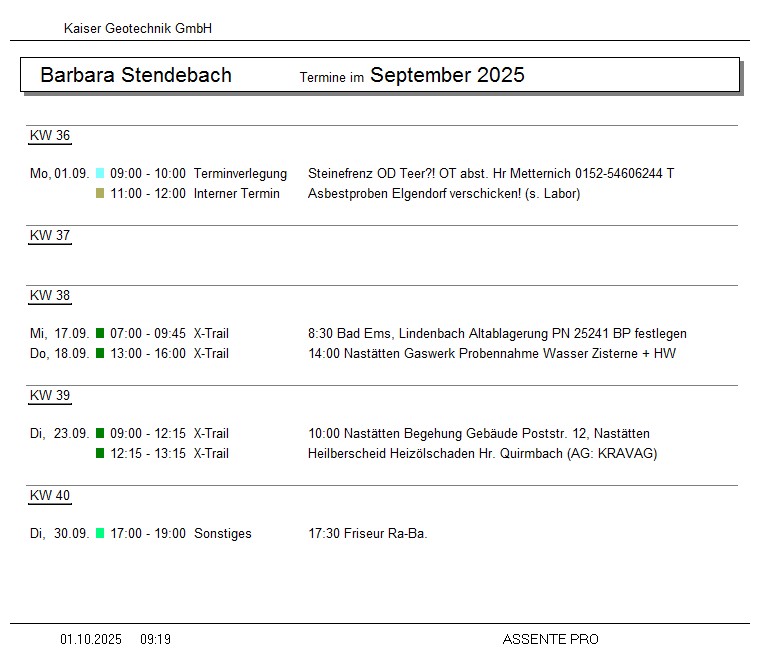
Task: Select the Bad Ems Lindenbach Altablagerung appointment
Action: pos(497,334)
